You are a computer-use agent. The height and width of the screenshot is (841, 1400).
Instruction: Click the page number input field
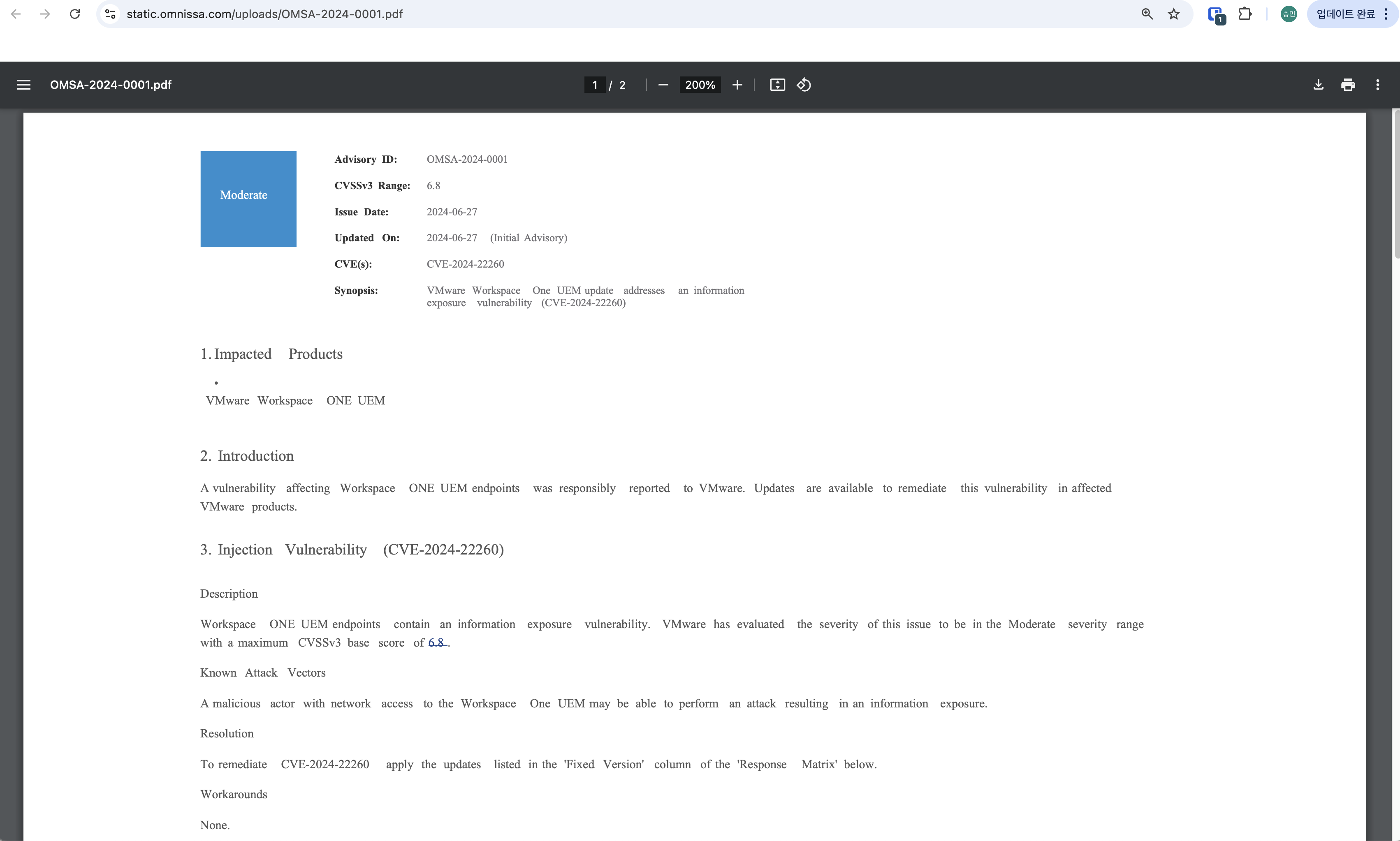coord(594,85)
